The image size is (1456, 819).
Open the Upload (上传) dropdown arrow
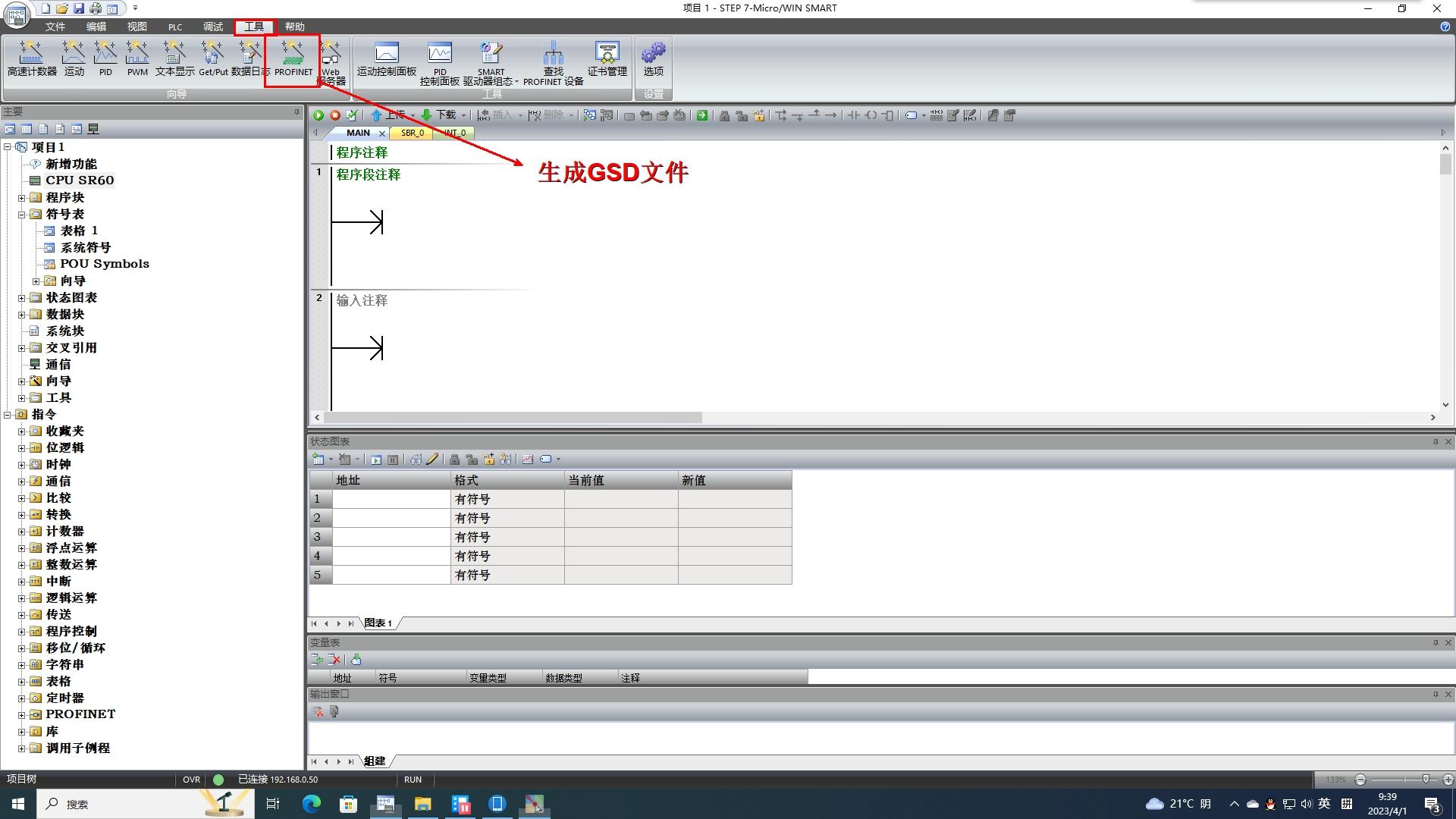point(413,116)
